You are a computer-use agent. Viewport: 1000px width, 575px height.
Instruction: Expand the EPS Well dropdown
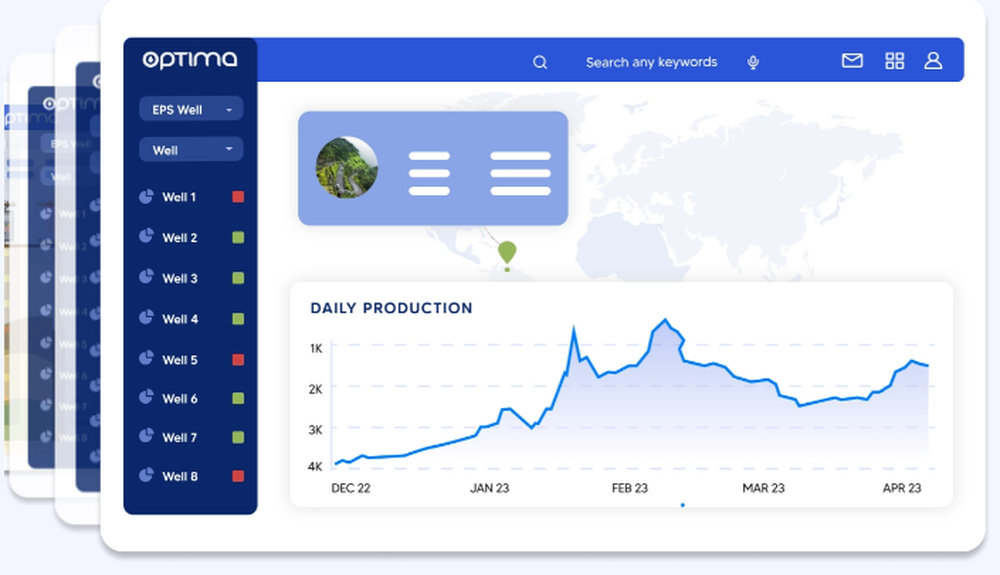click(x=191, y=109)
